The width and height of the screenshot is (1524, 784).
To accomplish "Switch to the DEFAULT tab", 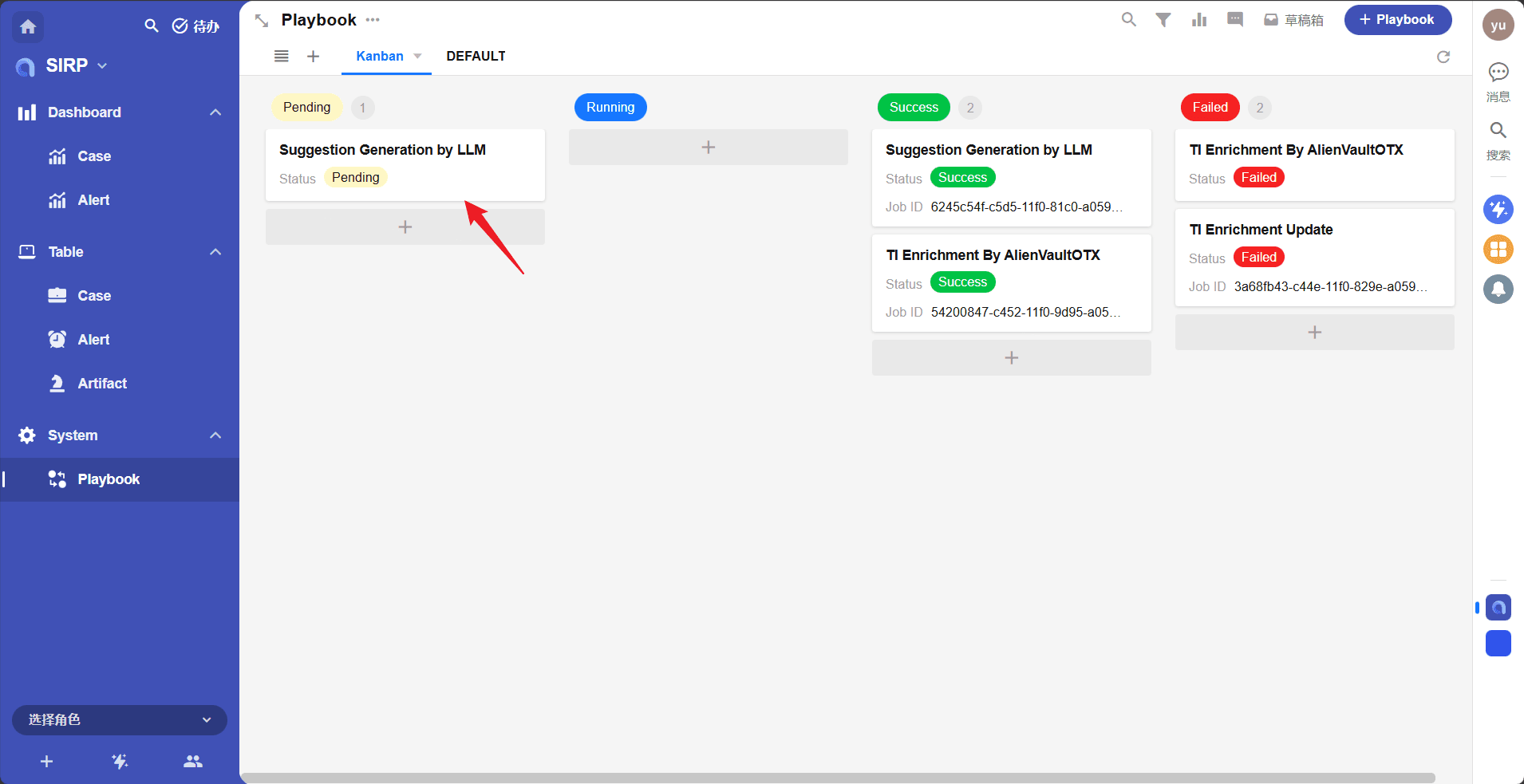I will click(x=476, y=56).
